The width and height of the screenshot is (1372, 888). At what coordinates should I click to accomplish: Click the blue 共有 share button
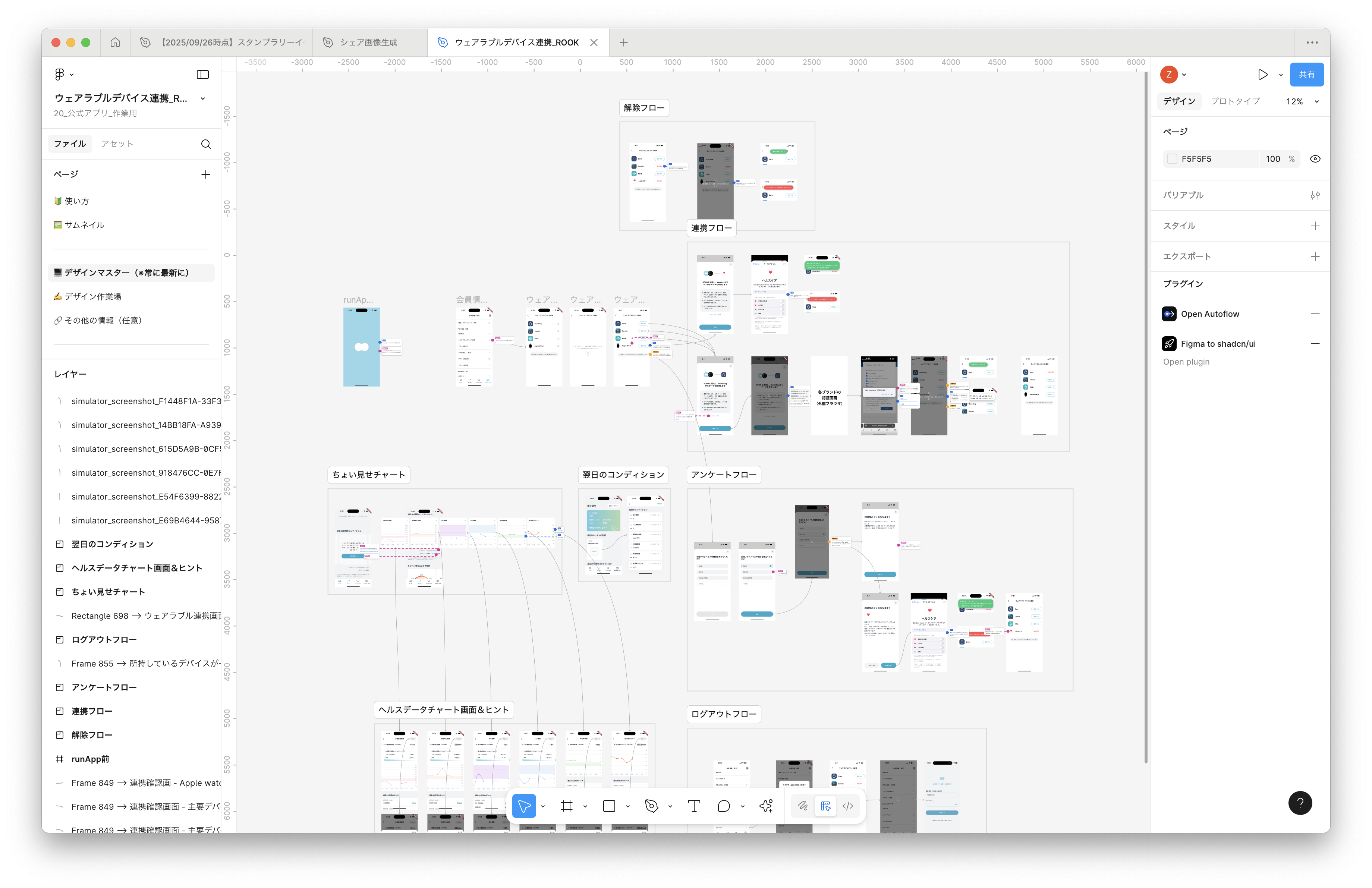[x=1306, y=74]
